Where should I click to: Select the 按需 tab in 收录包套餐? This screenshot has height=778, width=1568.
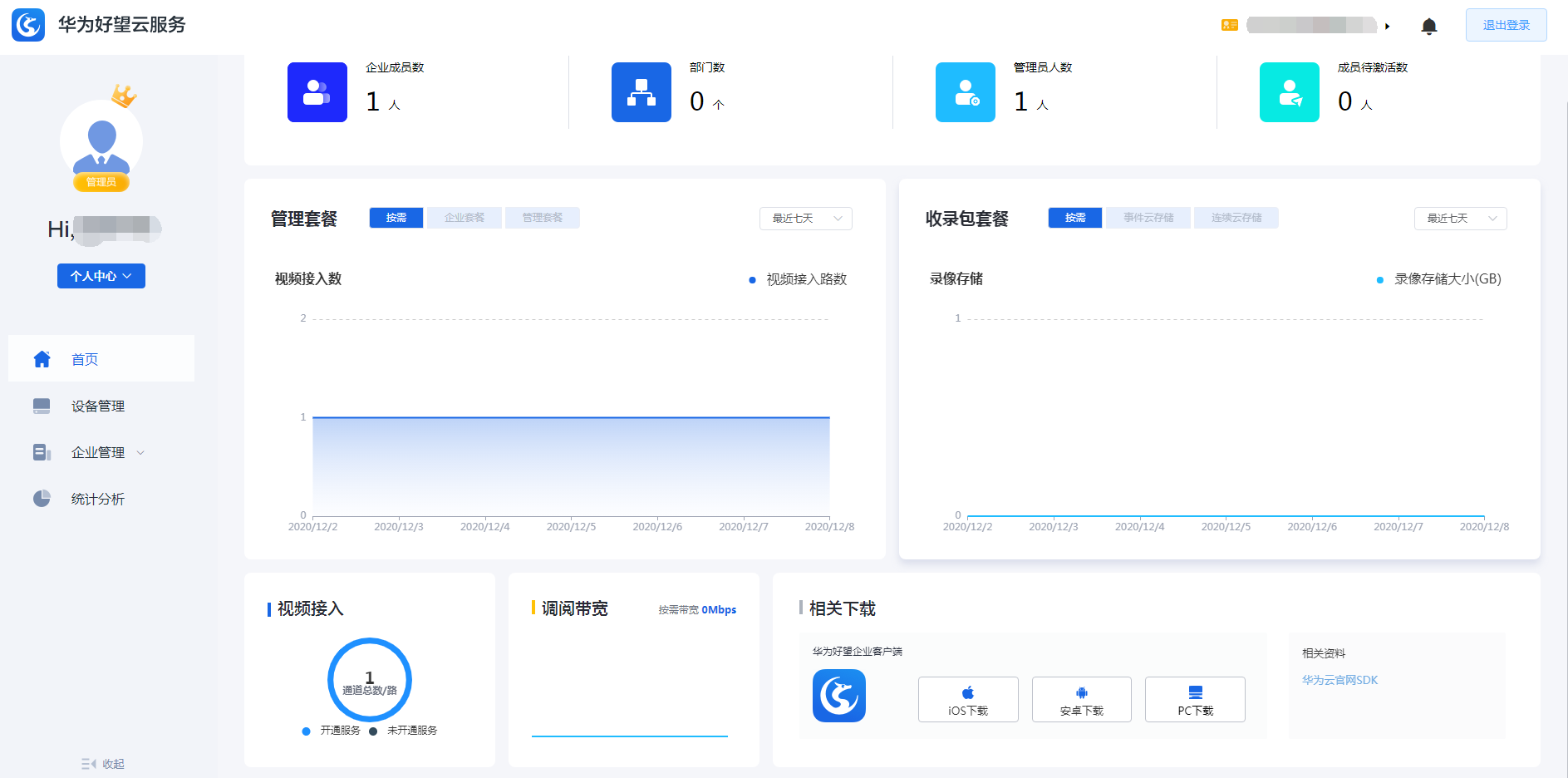(x=1075, y=218)
